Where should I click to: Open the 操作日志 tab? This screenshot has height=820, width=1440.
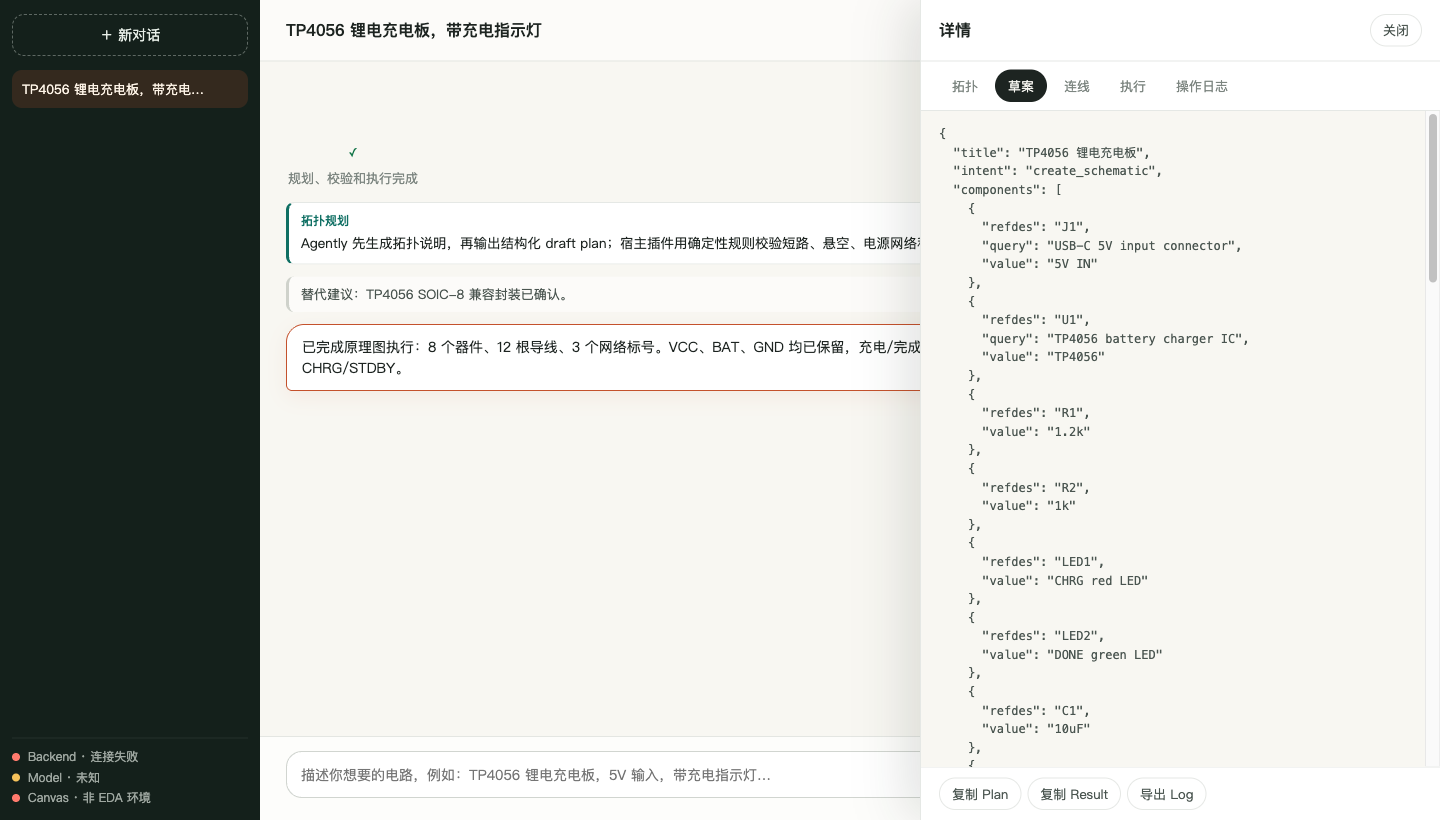(1202, 86)
